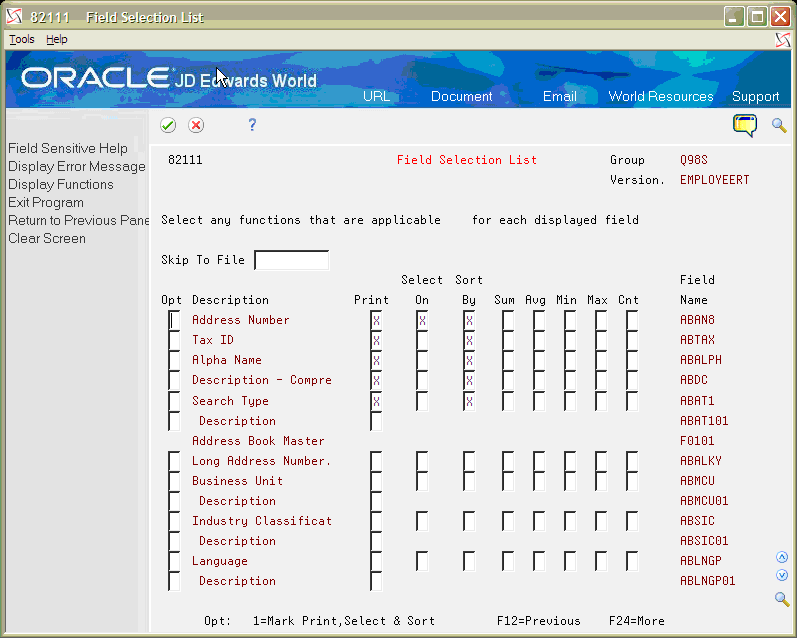Click the title bar application icon
The width and height of the screenshot is (797, 638).
[x=14, y=17]
